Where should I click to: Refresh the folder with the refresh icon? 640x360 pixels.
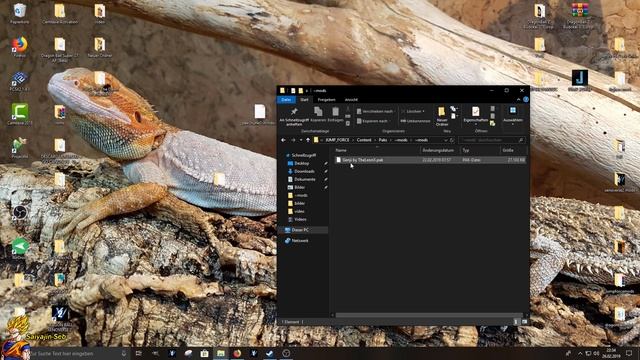click(x=452, y=140)
